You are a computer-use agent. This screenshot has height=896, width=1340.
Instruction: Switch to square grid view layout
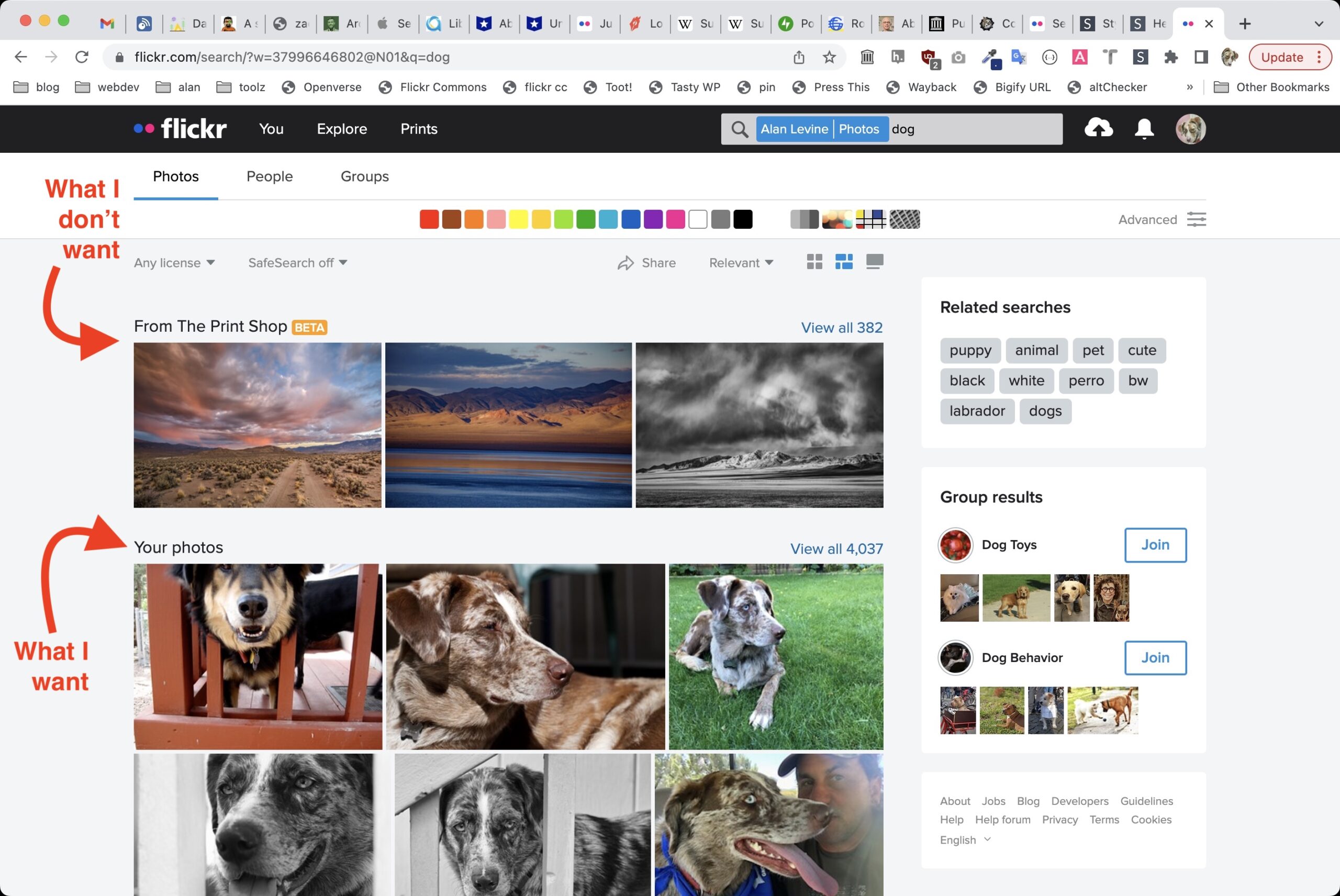(814, 262)
